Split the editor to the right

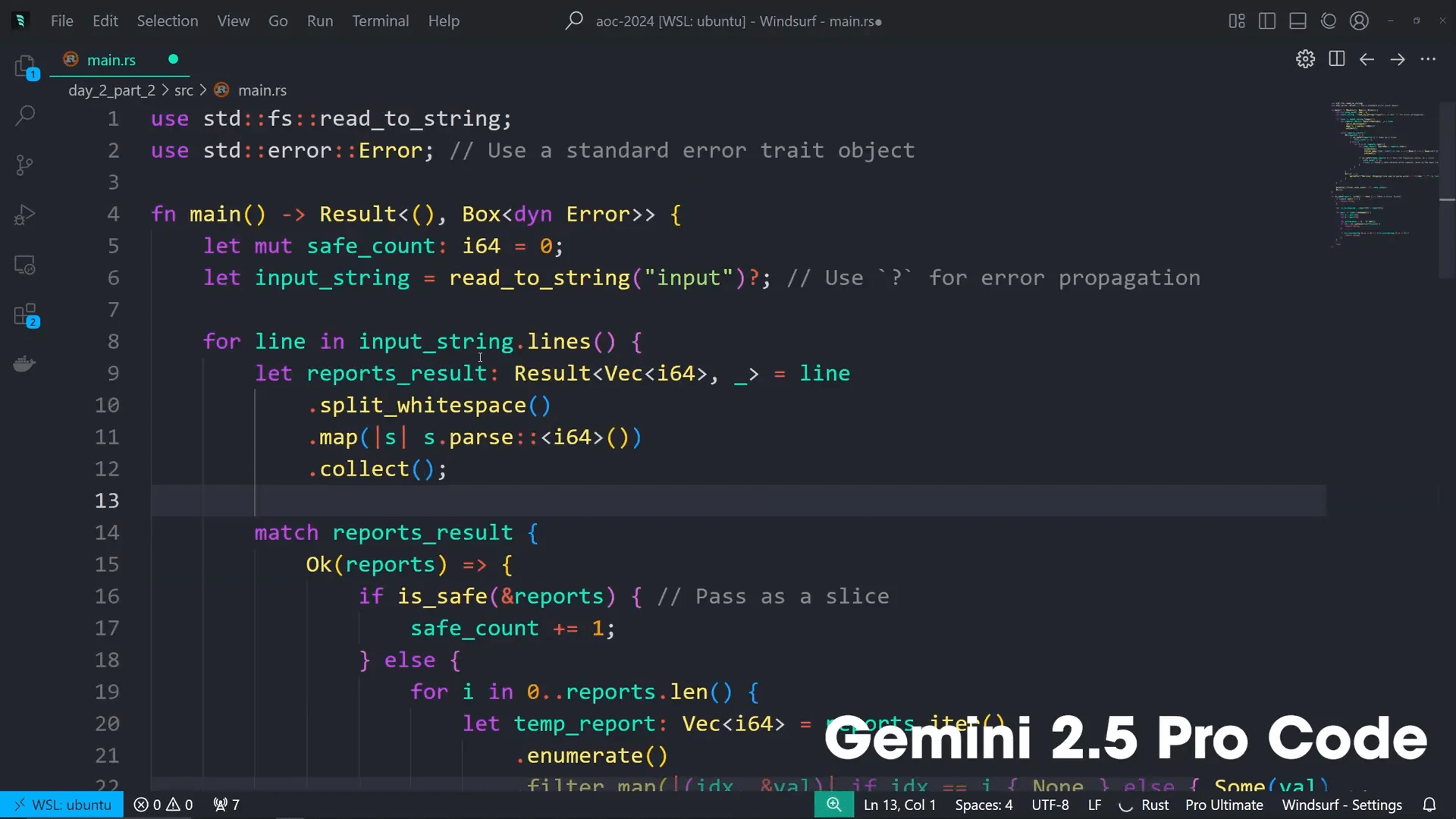tap(1336, 59)
